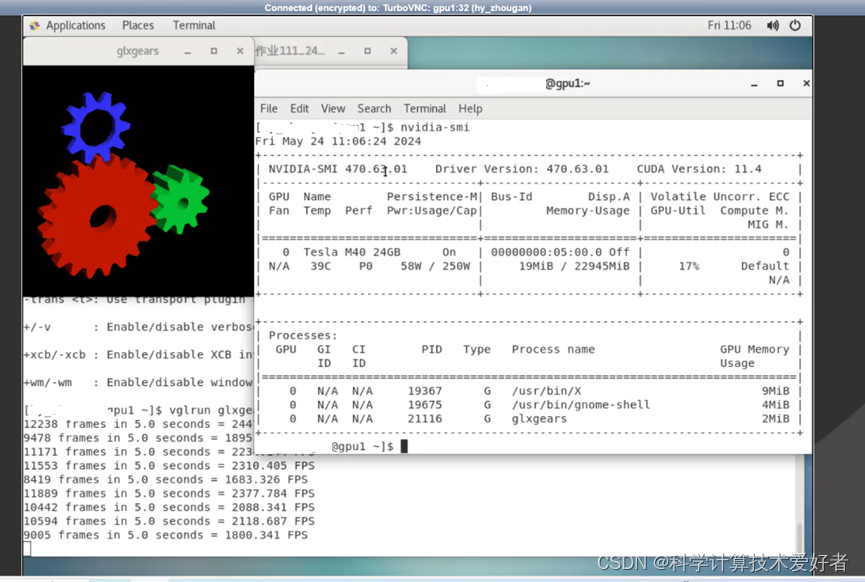
Task: Minimize the @gpu1:~ terminal window
Action: [x=754, y=84]
